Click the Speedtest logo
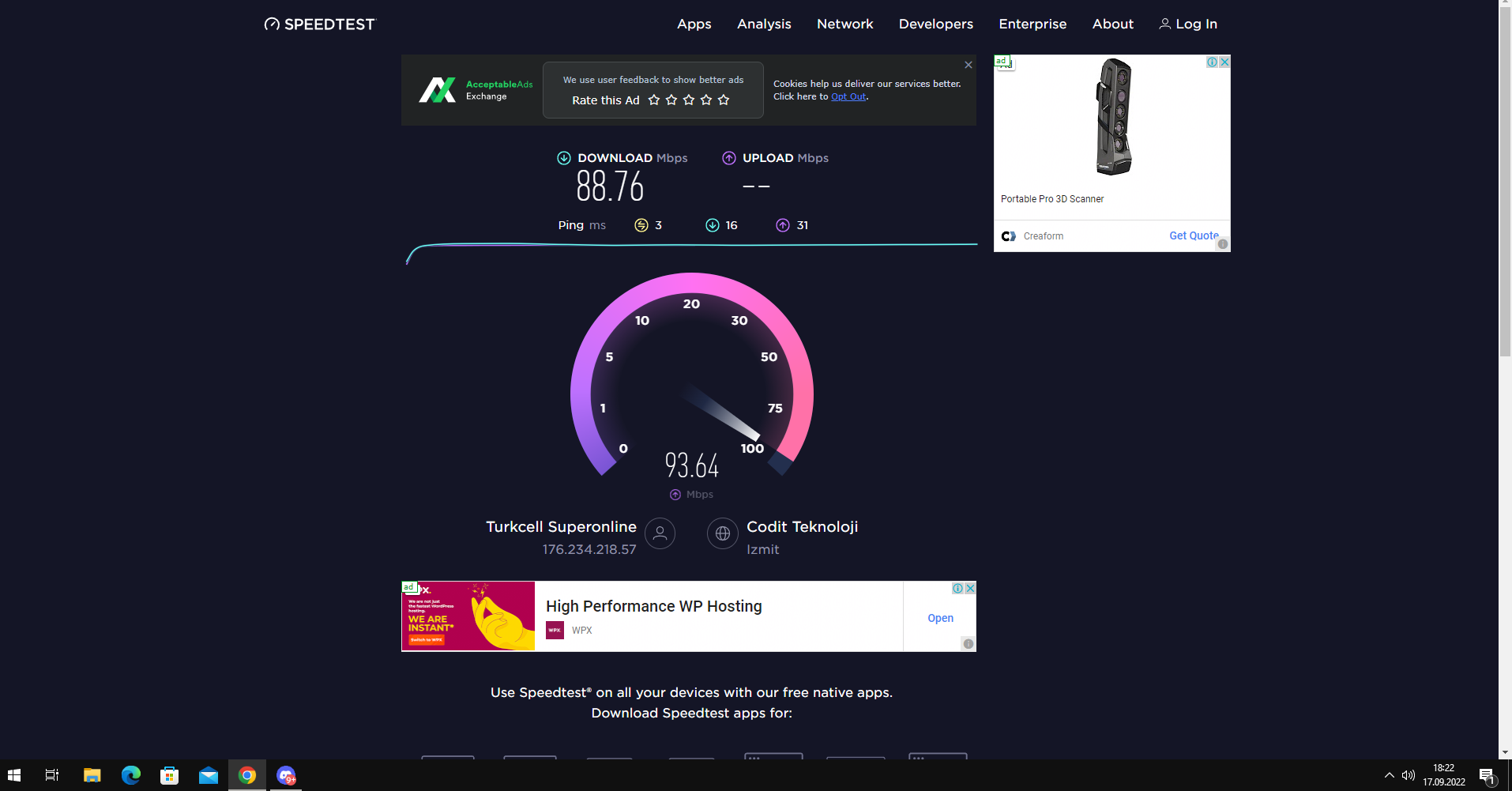Screen dimensions: 1512x791 [320, 24]
